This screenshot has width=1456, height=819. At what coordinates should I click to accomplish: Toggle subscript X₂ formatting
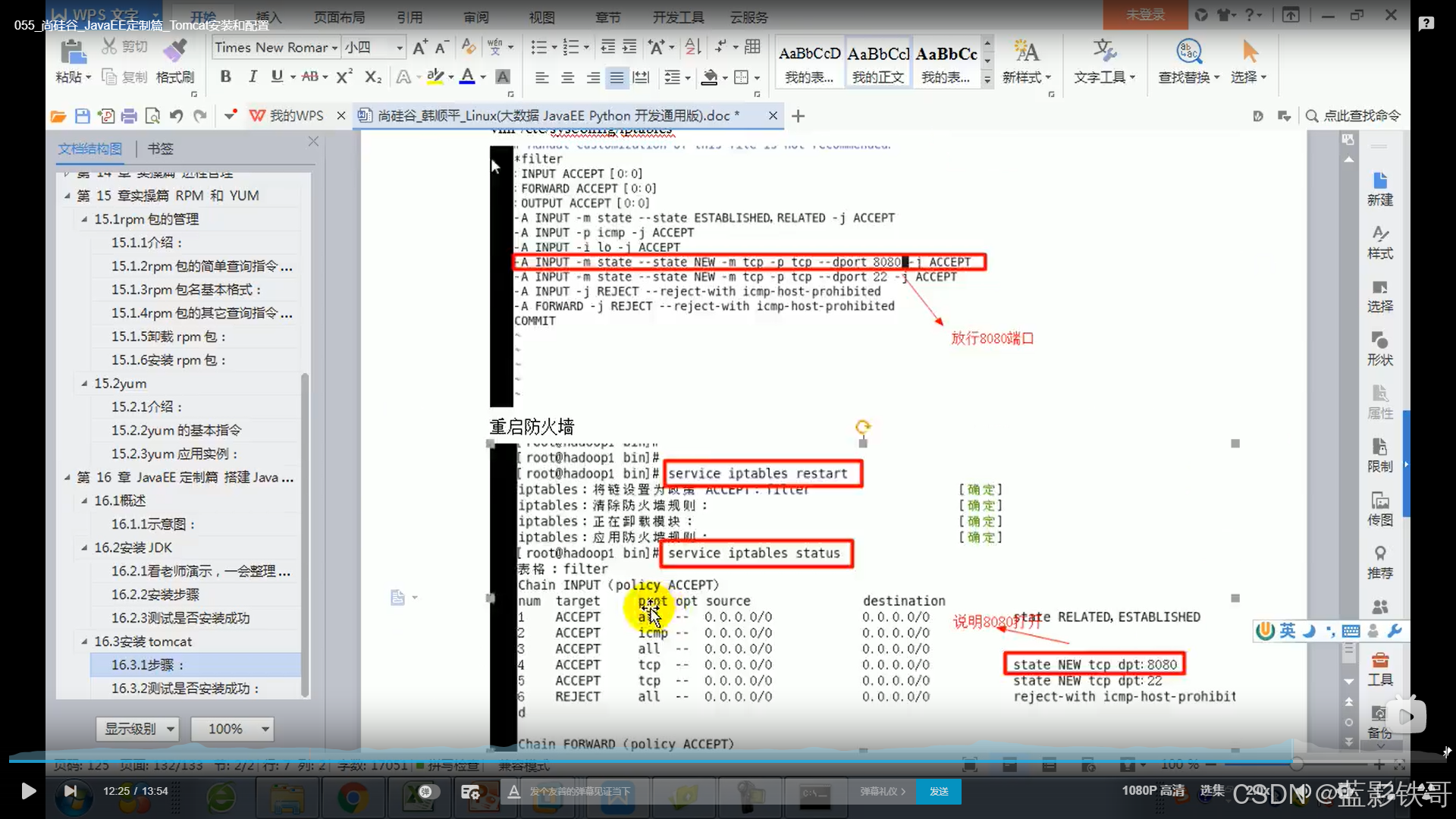click(373, 77)
